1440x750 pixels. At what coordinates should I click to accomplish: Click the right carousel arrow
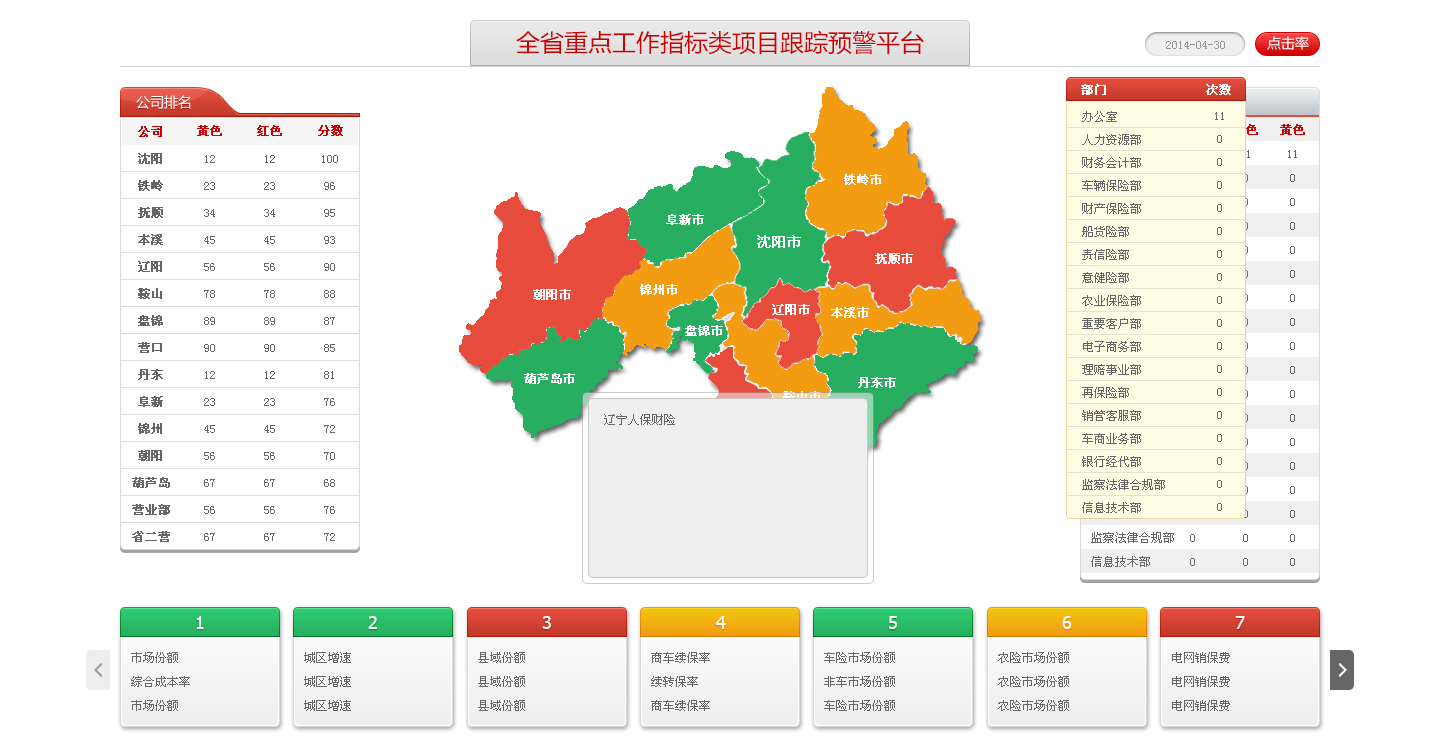point(1341,670)
